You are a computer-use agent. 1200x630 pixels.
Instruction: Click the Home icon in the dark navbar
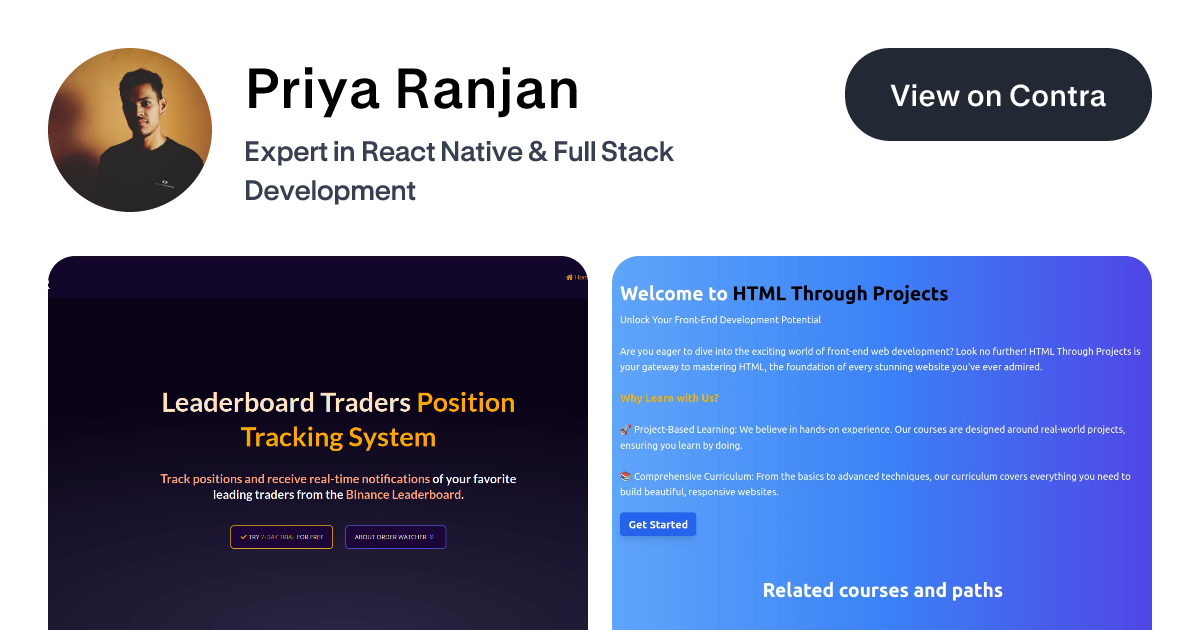tap(569, 278)
